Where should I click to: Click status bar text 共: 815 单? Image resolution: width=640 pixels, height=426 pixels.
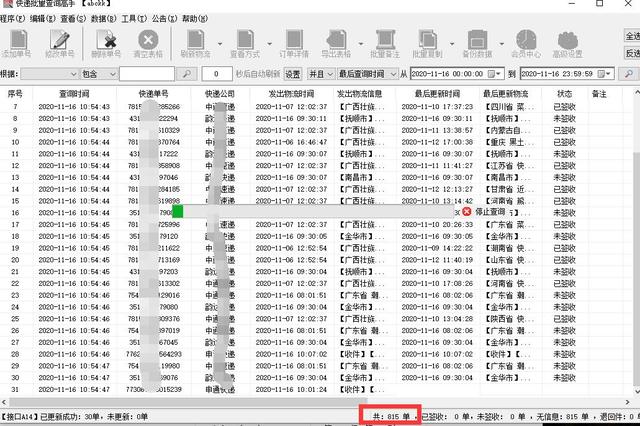(391, 417)
